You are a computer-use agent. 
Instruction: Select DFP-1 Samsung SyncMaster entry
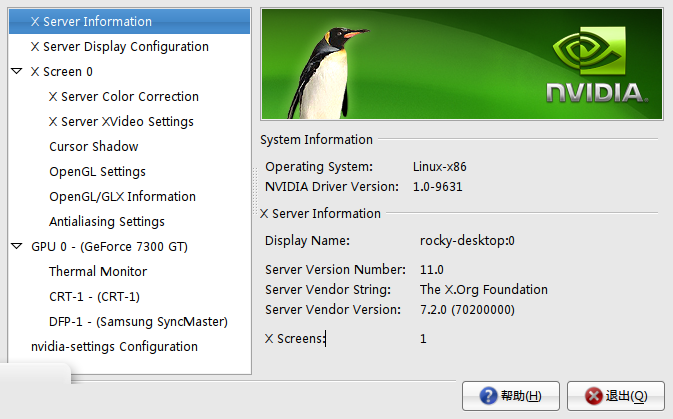point(138,322)
